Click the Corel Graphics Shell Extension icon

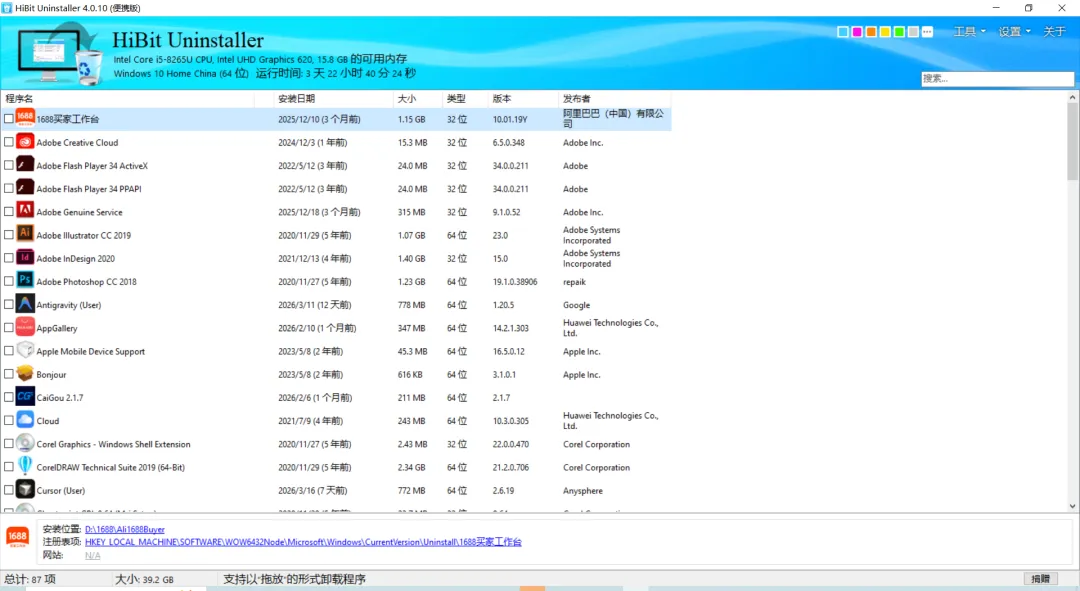(25, 444)
